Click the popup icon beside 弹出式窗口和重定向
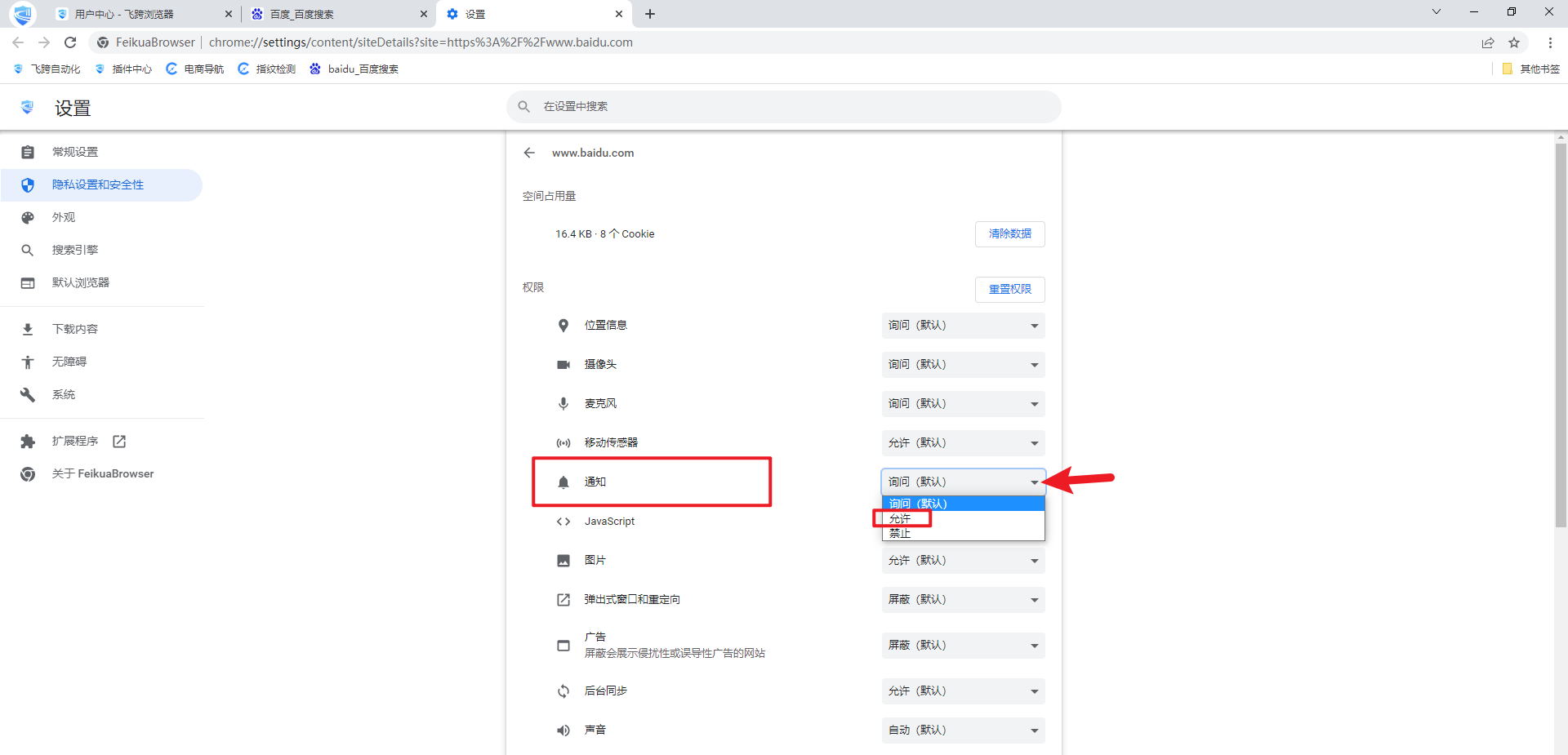This screenshot has width=1568, height=755. (x=563, y=600)
